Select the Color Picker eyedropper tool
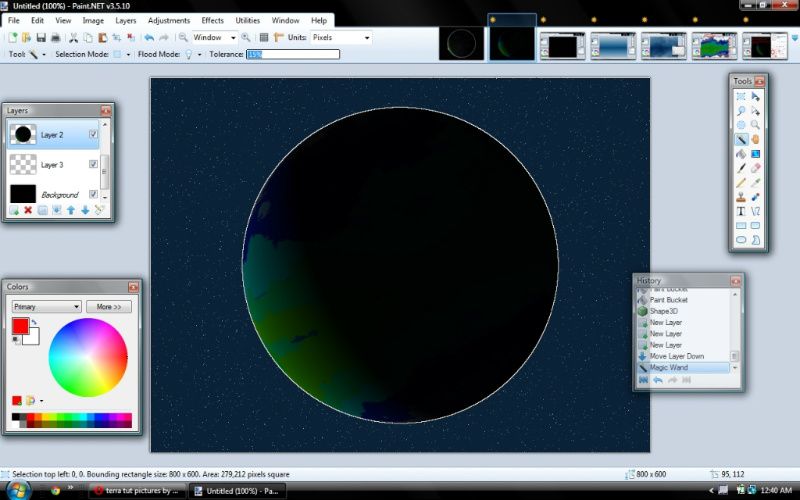The width and height of the screenshot is (800, 500). point(756,183)
